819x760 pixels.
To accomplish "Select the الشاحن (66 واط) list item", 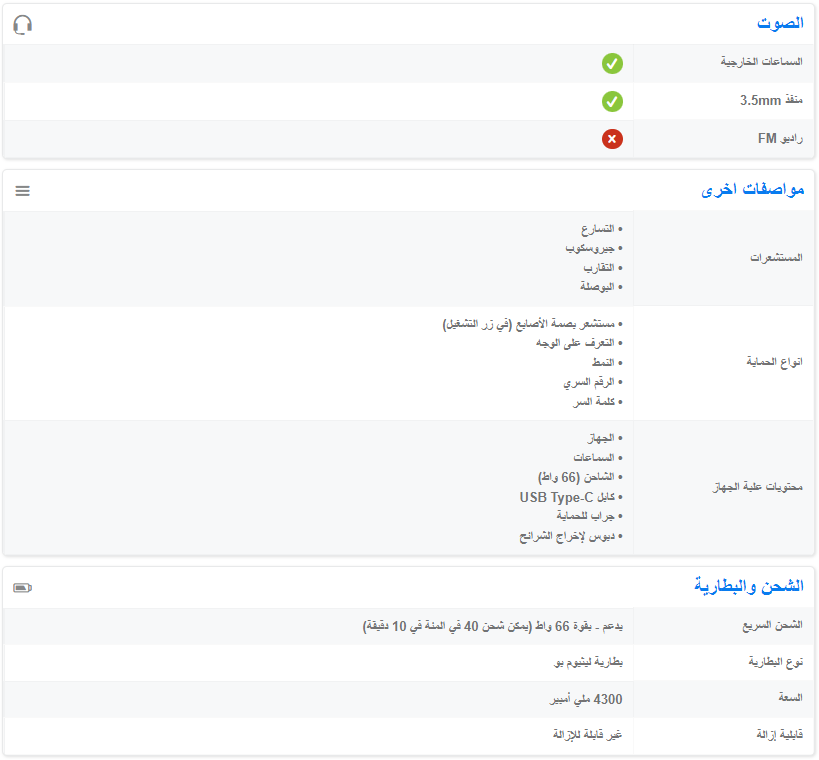I will (x=577, y=477).
